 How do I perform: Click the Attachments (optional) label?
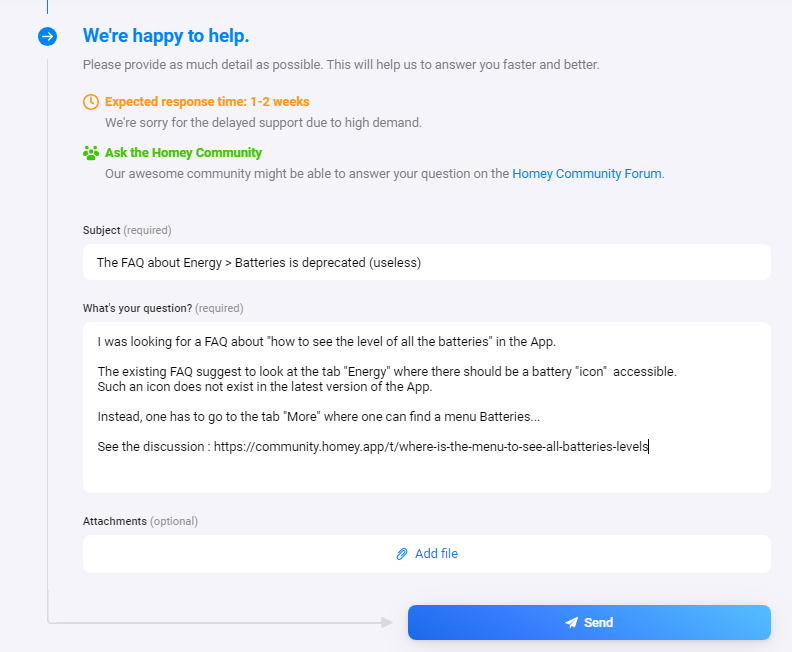tap(140, 521)
